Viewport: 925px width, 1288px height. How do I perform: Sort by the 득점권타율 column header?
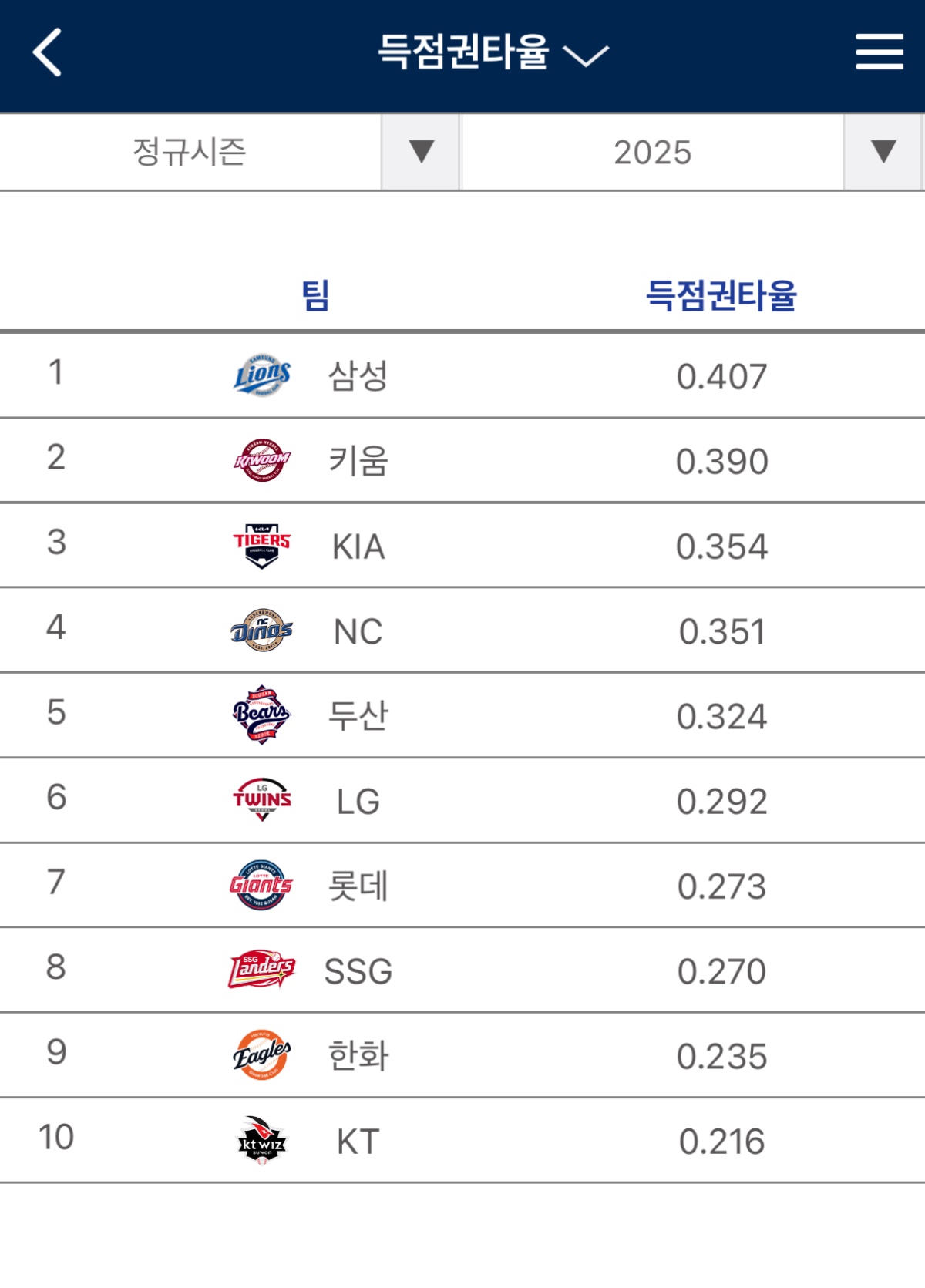[x=721, y=295]
